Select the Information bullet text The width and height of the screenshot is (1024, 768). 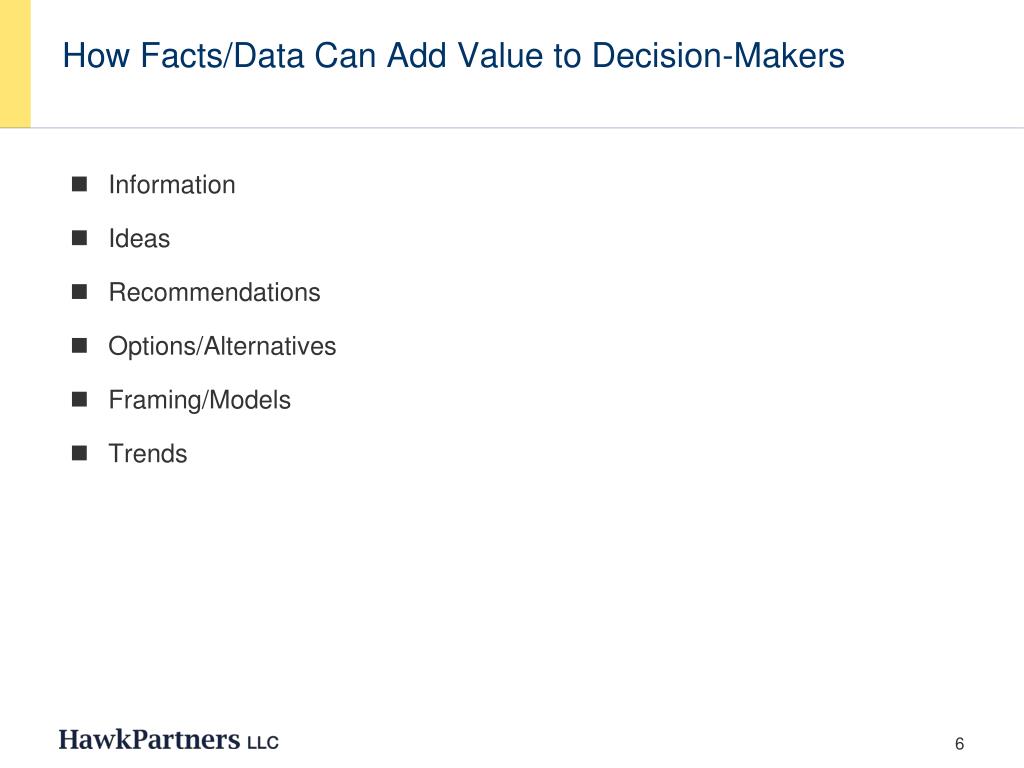[x=172, y=185]
